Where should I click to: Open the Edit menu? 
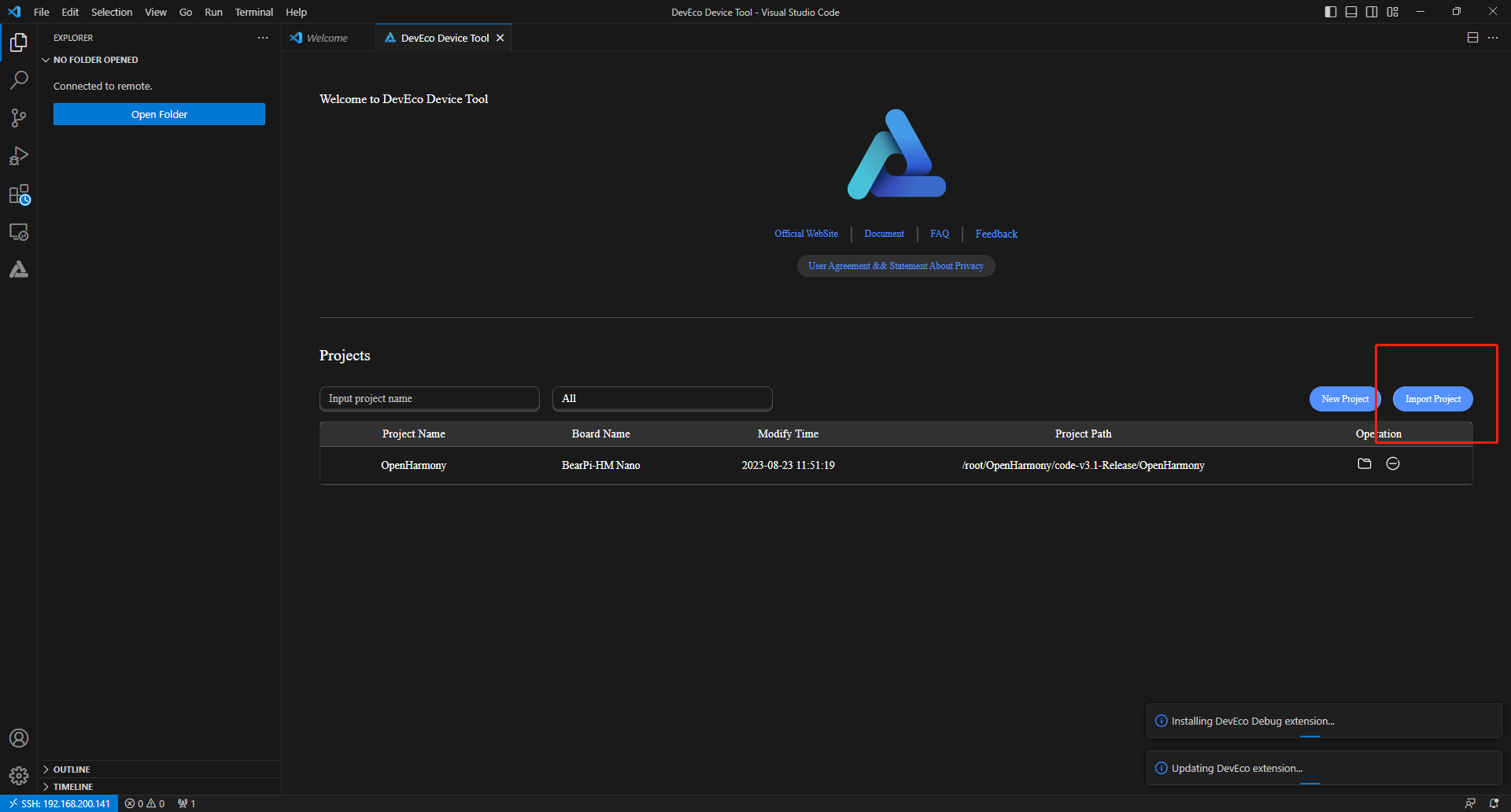tap(70, 12)
